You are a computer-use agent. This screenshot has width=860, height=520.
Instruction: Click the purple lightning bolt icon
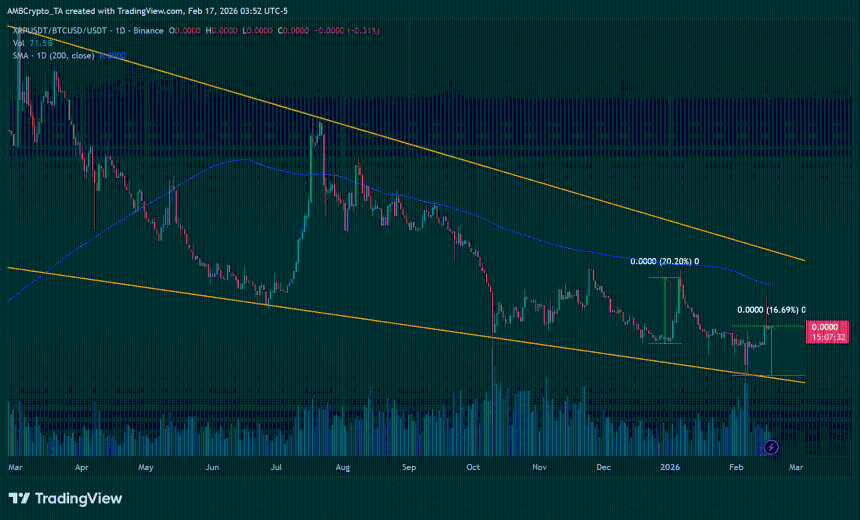[x=771, y=448]
